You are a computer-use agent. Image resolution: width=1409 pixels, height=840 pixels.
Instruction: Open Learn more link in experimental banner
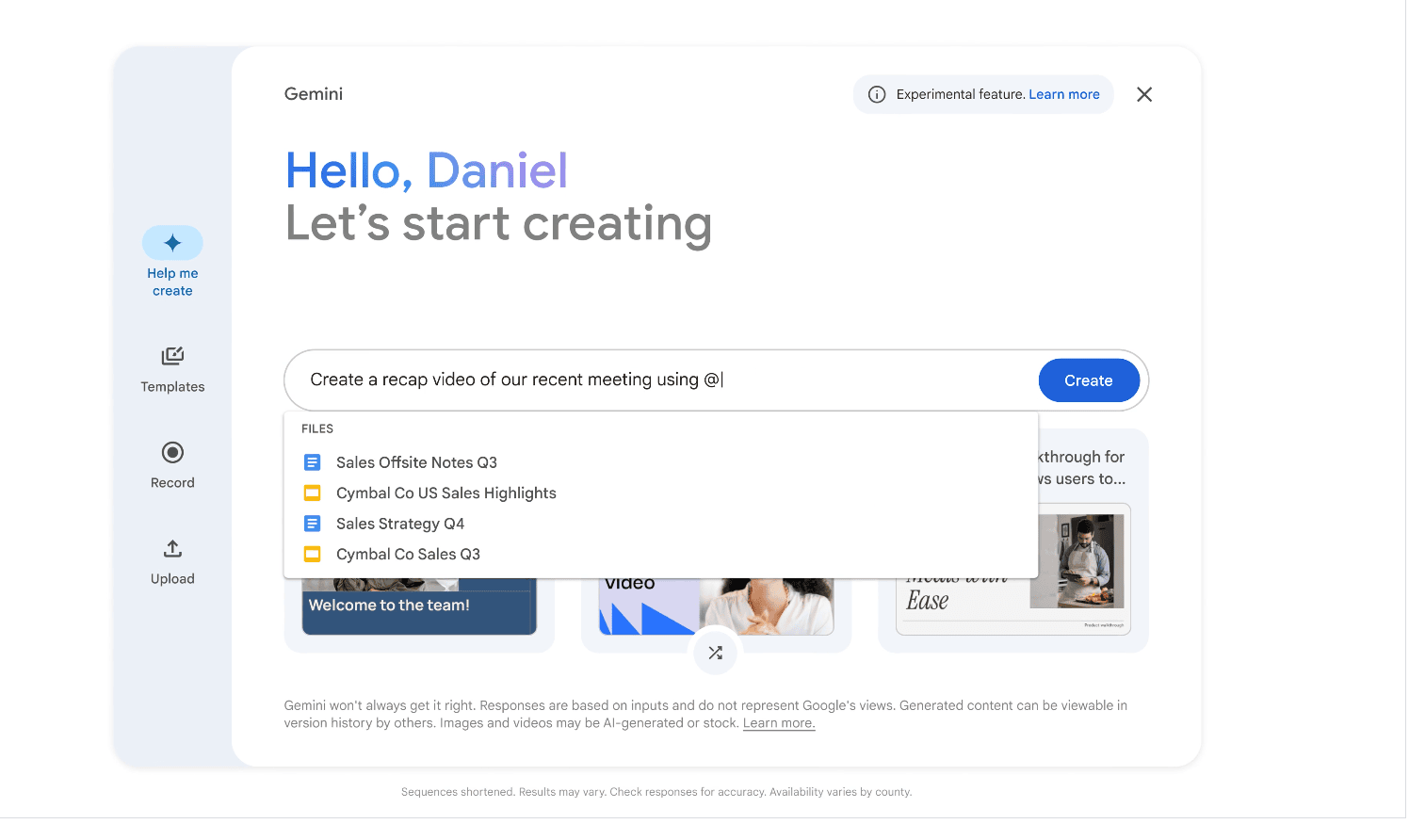1063,95
